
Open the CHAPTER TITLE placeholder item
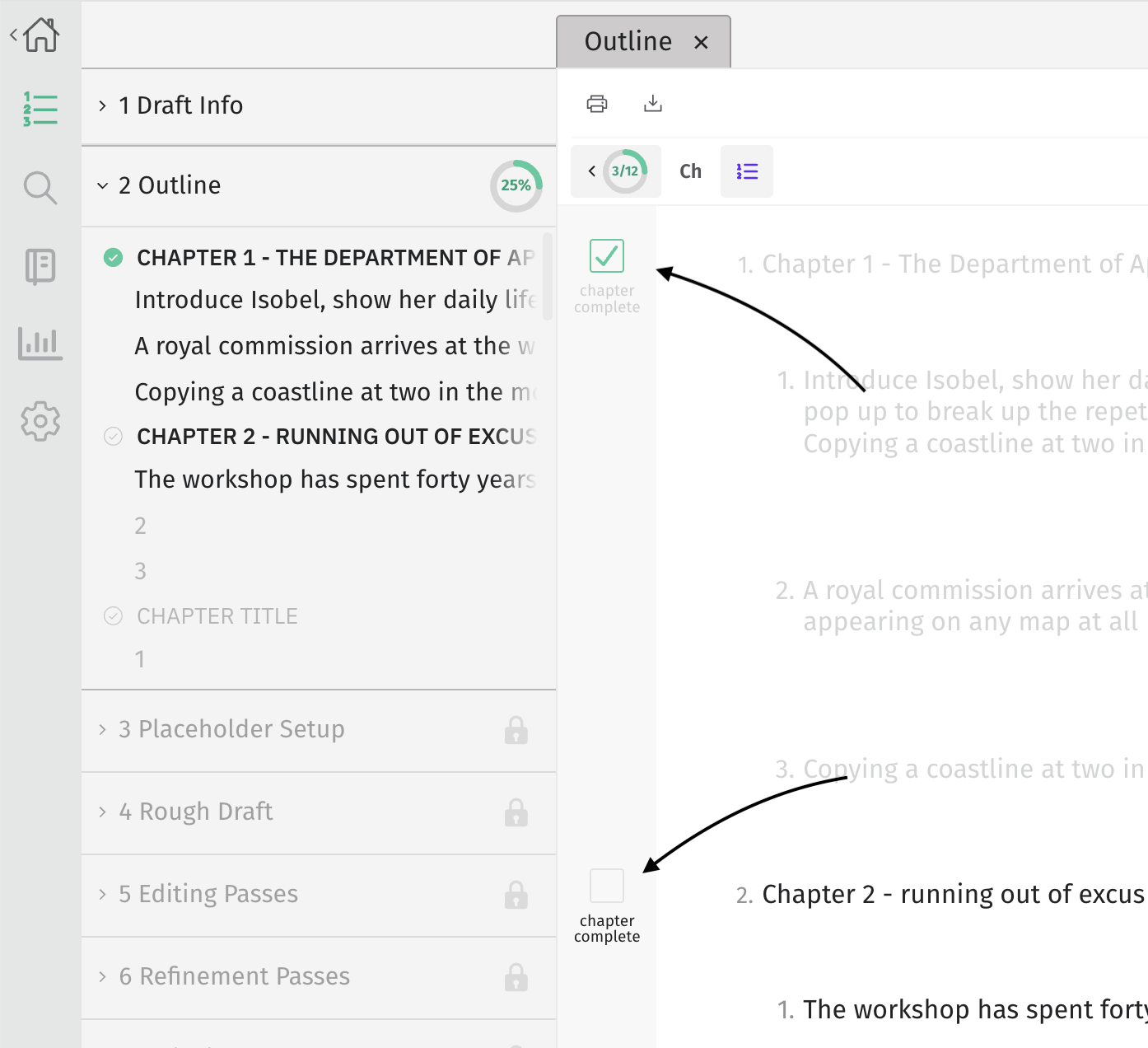(217, 615)
